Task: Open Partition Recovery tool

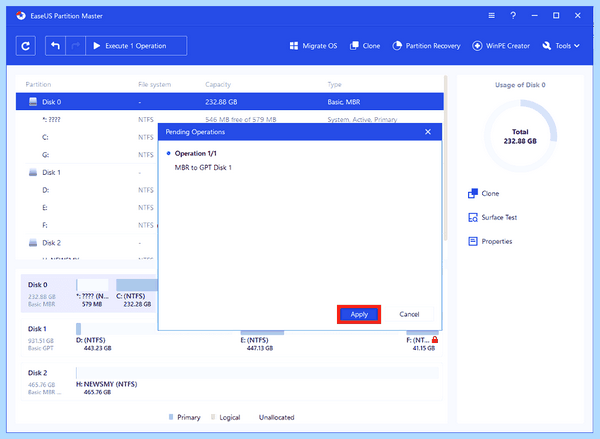Action: (x=426, y=46)
